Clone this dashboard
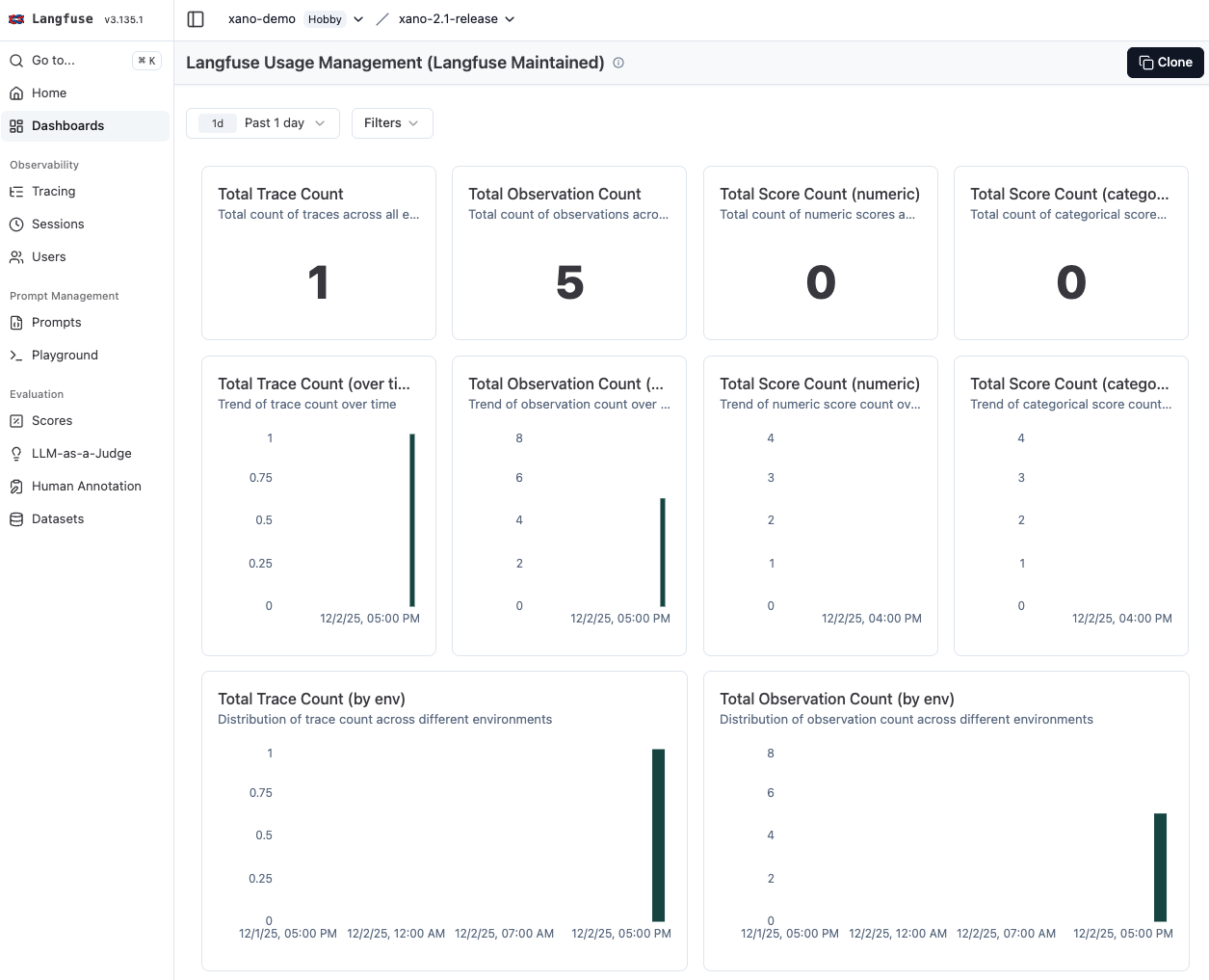Image resolution: width=1209 pixels, height=980 pixels. click(x=1165, y=63)
